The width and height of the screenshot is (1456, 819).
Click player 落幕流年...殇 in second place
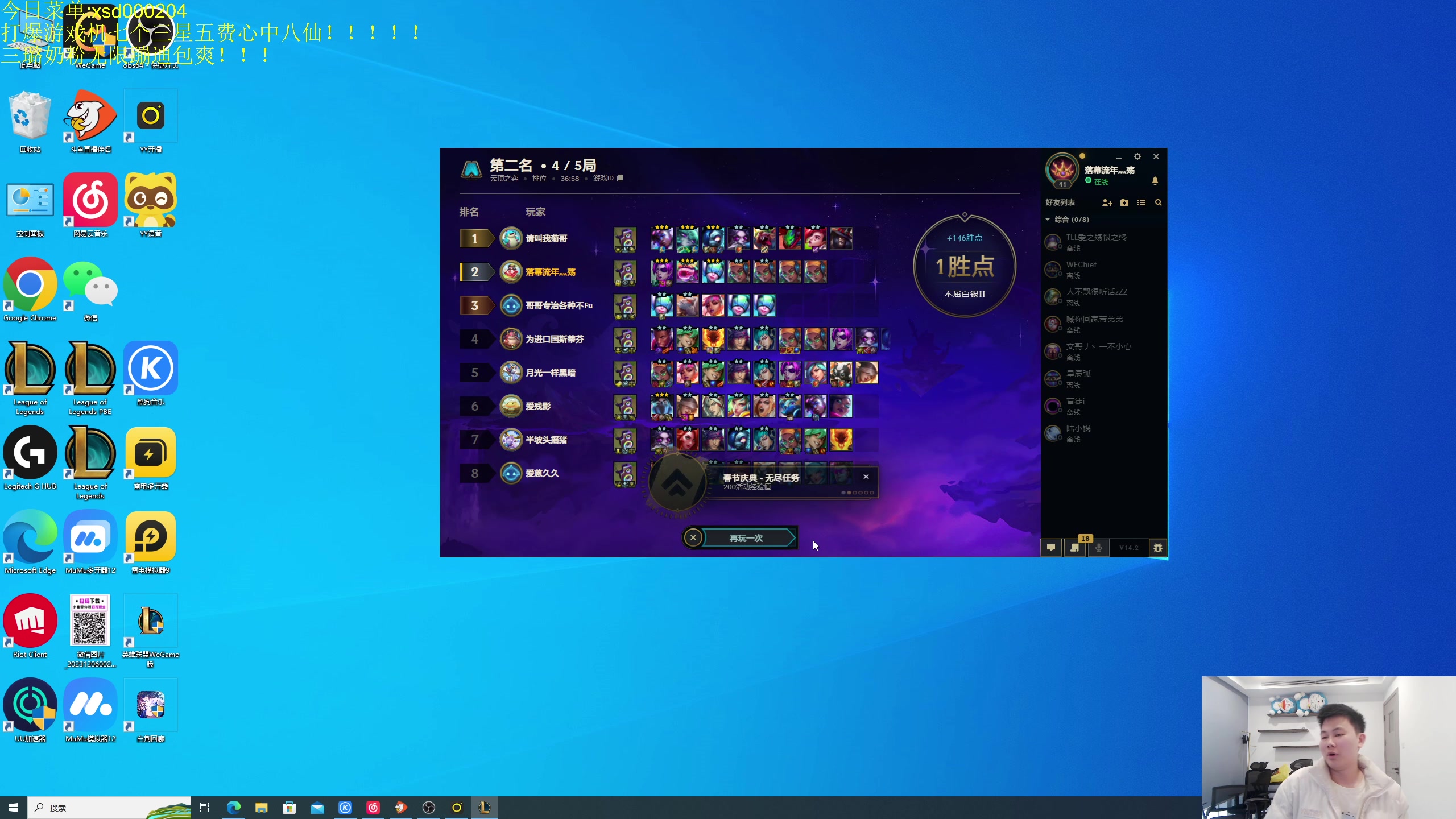[x=551, y=272]
